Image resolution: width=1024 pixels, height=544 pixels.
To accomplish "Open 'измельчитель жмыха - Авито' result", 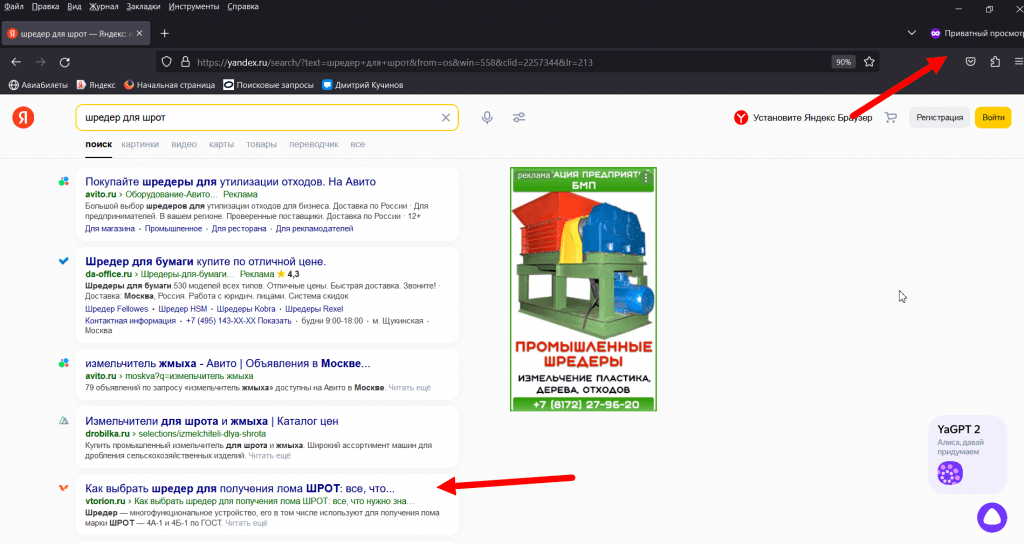I will tap(227, 363).
